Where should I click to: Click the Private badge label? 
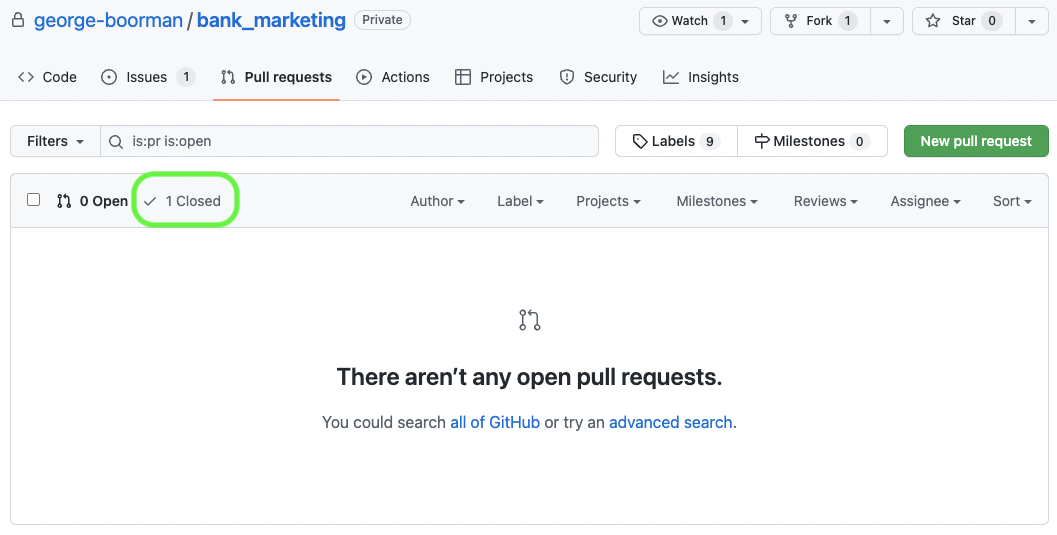382,20
